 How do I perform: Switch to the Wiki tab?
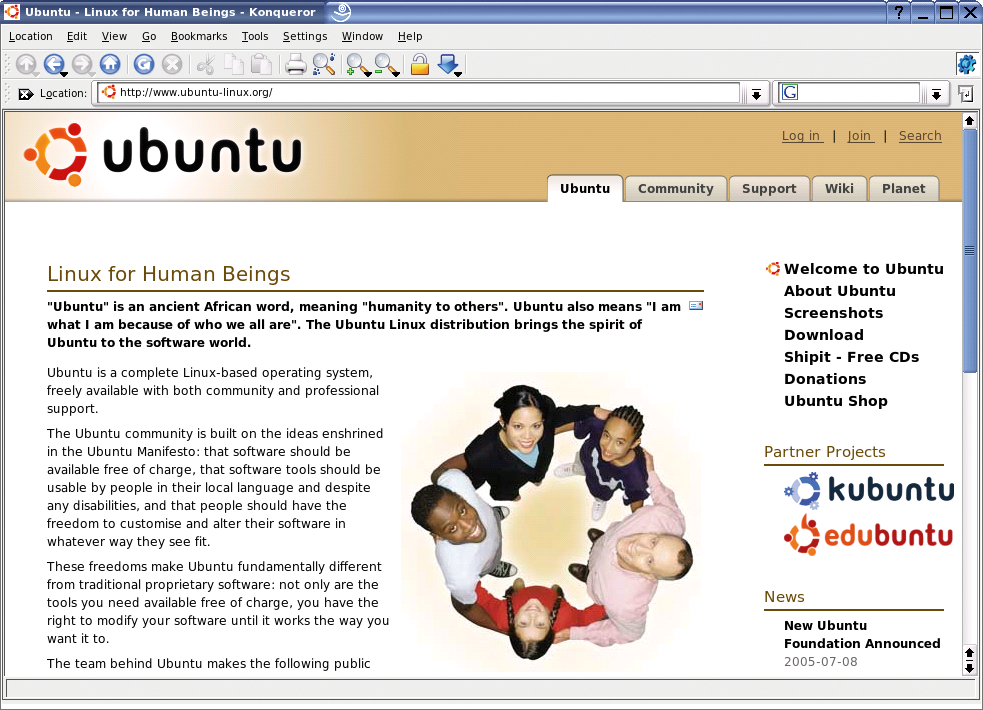point(839,189)
